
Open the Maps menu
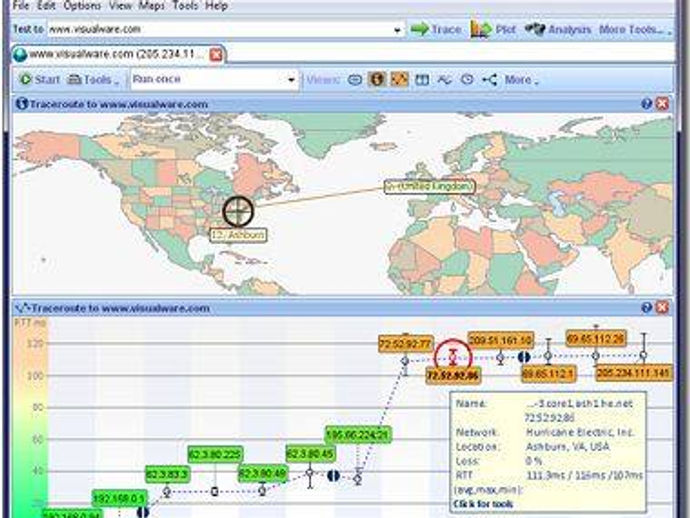click(x=152, y=6)
